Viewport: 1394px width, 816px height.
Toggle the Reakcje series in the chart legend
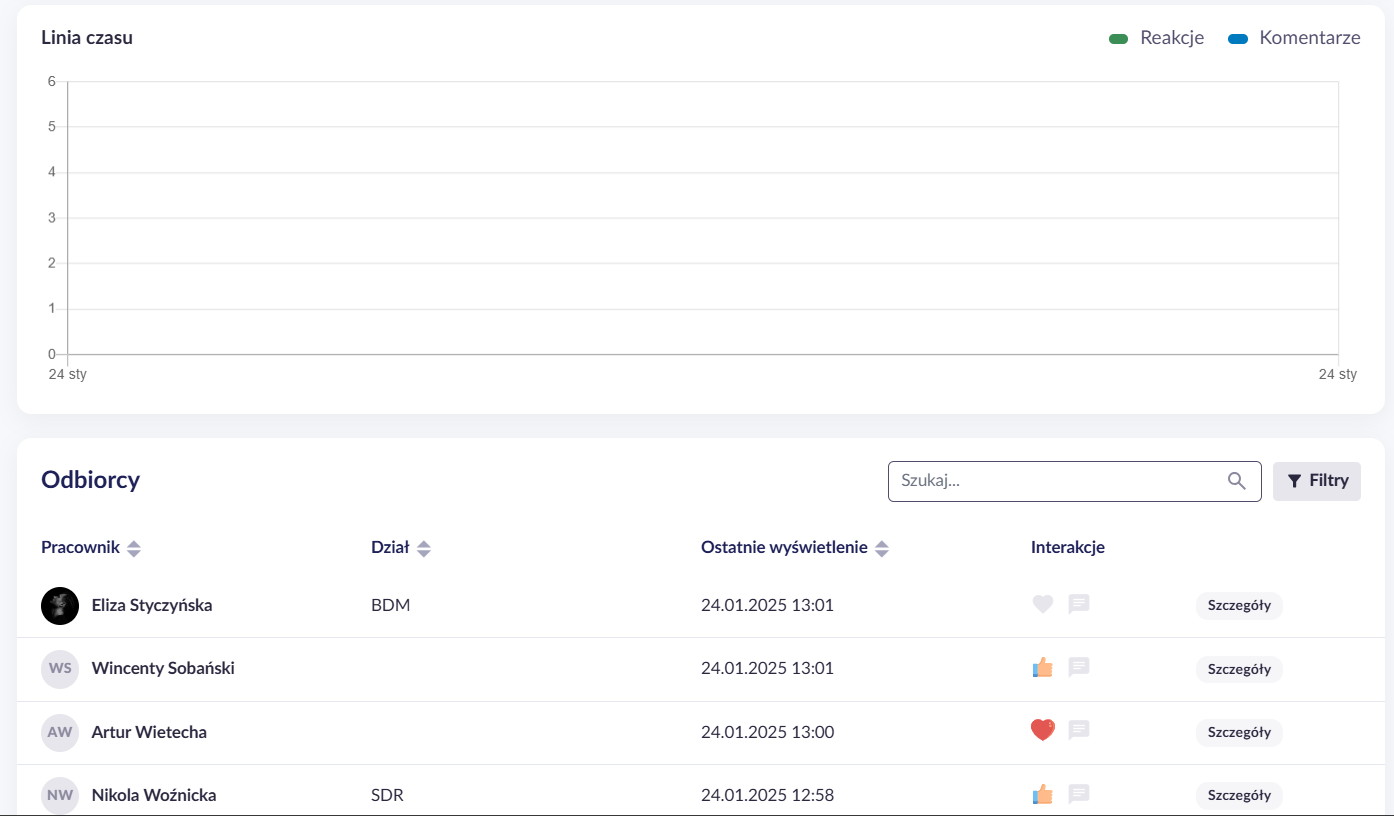[x=1156, y=38]
